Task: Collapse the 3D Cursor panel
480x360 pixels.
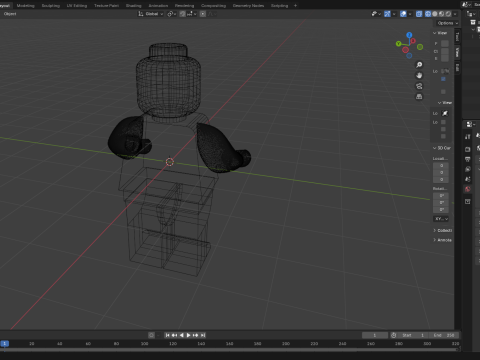Action: click(442, 148)
